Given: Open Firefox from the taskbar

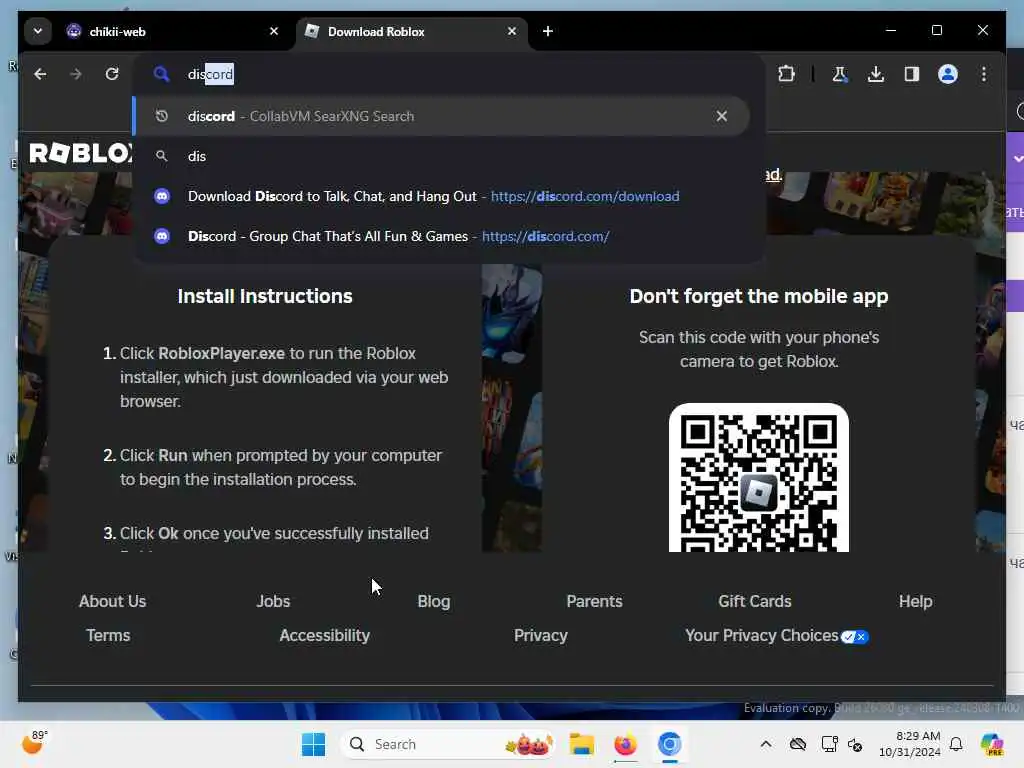Looking at the screenshot, I should point(625,744).
